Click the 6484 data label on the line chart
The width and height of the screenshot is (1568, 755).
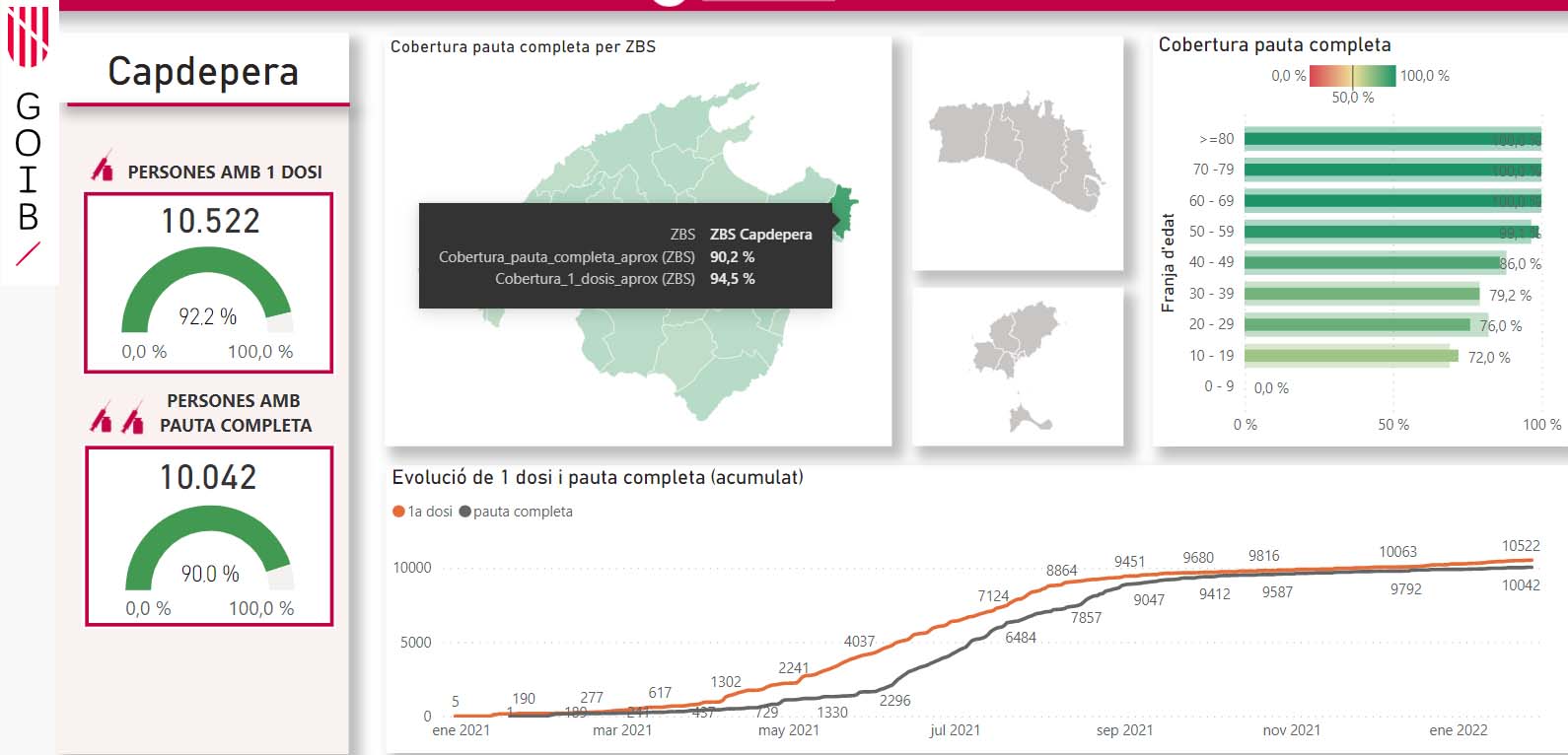pos(1021,638)
